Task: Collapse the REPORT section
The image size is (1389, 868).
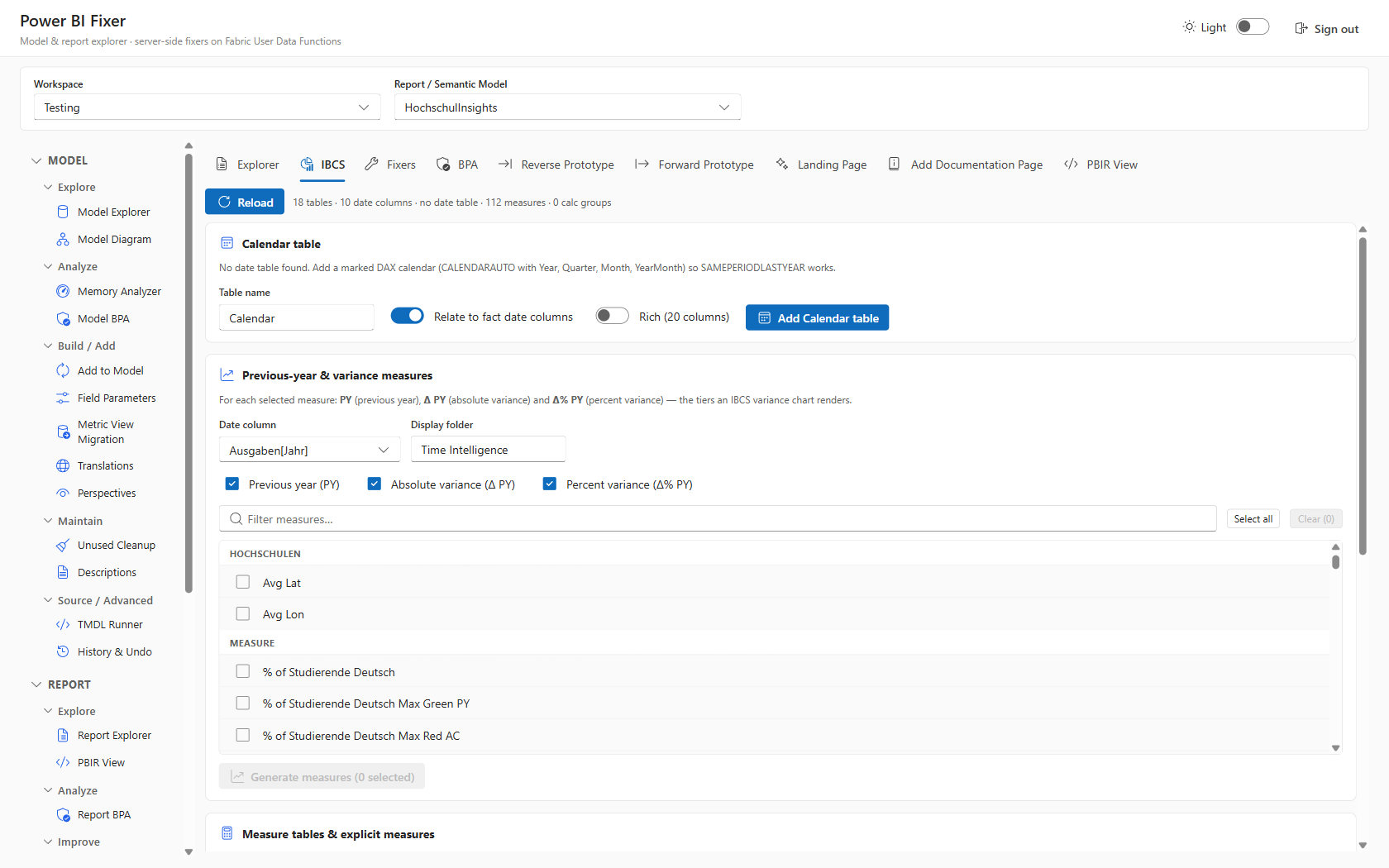Action: point(36,684)
